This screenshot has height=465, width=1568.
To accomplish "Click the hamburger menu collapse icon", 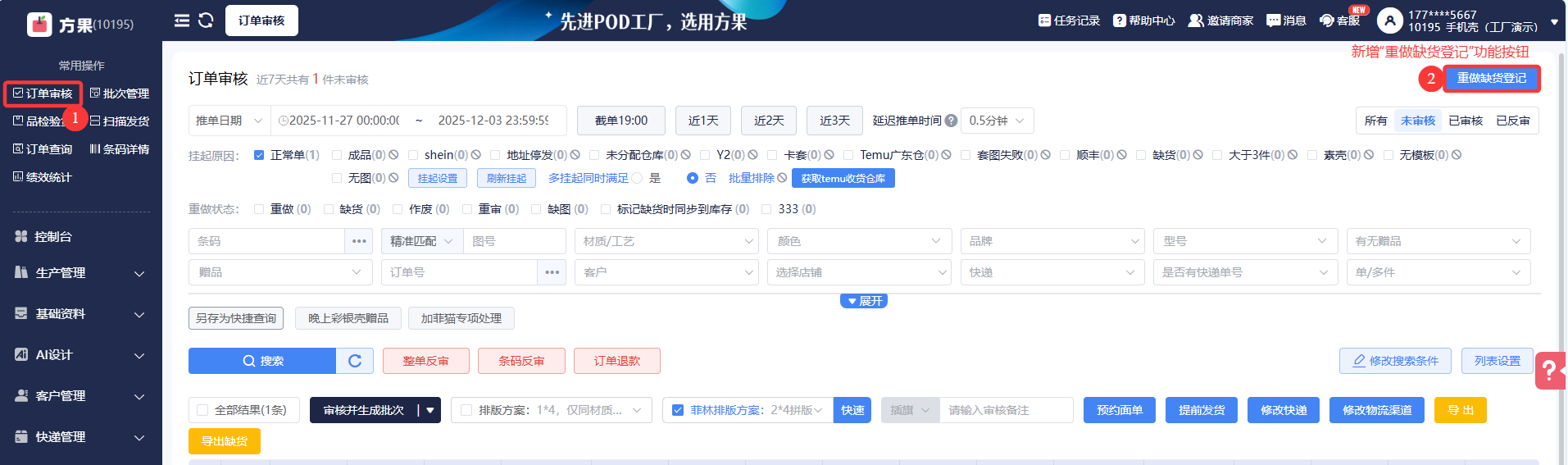I will pos(182,21).
